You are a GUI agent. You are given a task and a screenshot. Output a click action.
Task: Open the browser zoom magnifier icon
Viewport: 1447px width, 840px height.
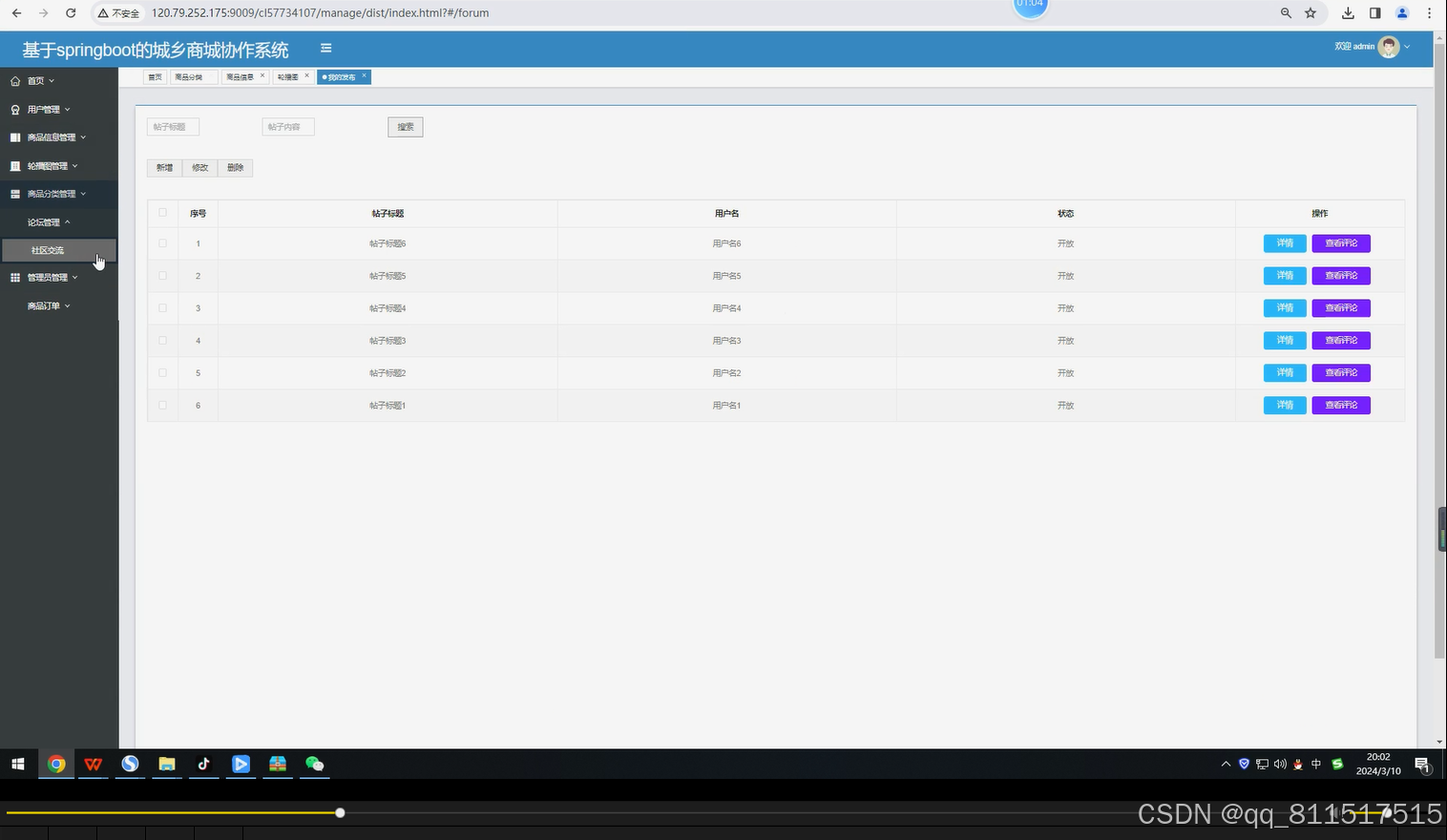(1286, 13)
